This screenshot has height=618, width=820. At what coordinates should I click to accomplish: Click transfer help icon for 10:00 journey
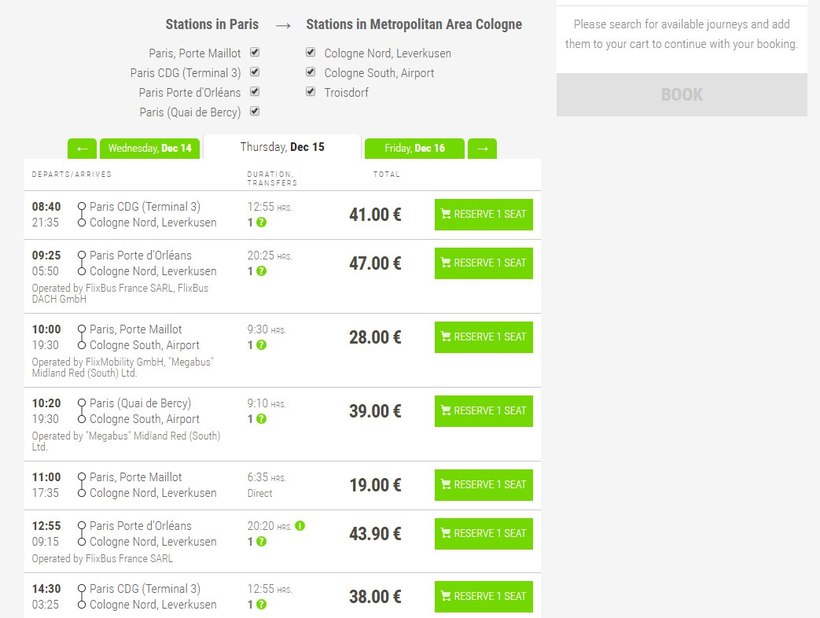pyautogui.click(x=261, y=345)
